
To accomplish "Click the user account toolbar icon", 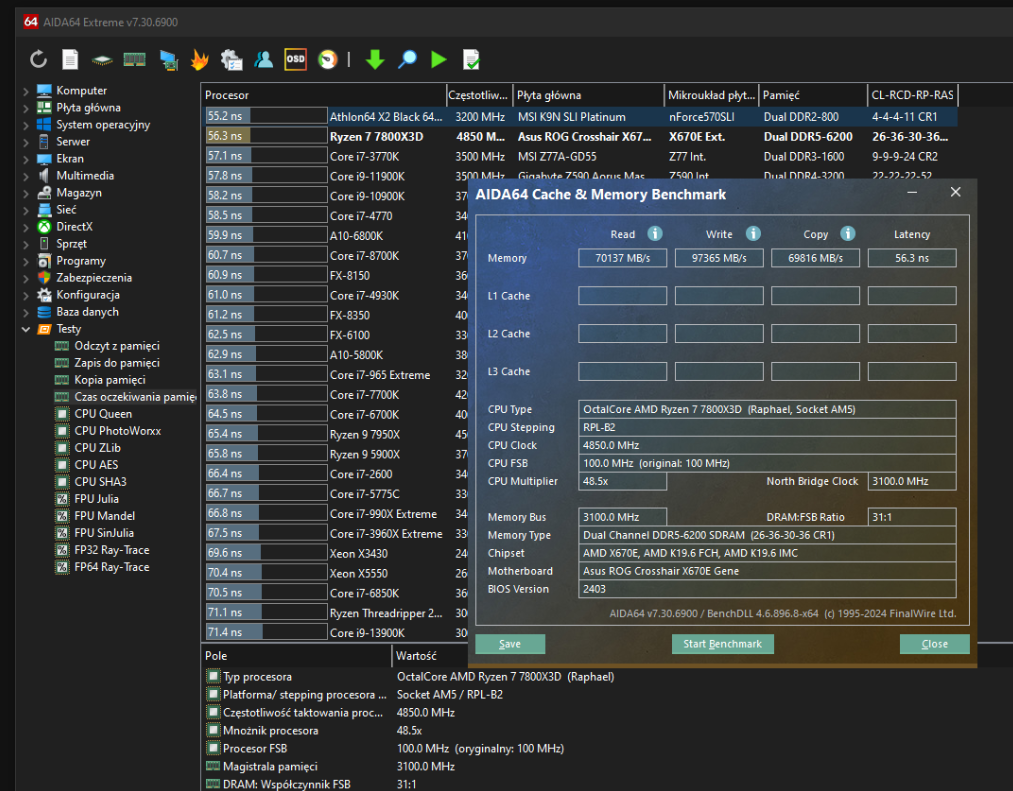I will click(x=264, y=59).
